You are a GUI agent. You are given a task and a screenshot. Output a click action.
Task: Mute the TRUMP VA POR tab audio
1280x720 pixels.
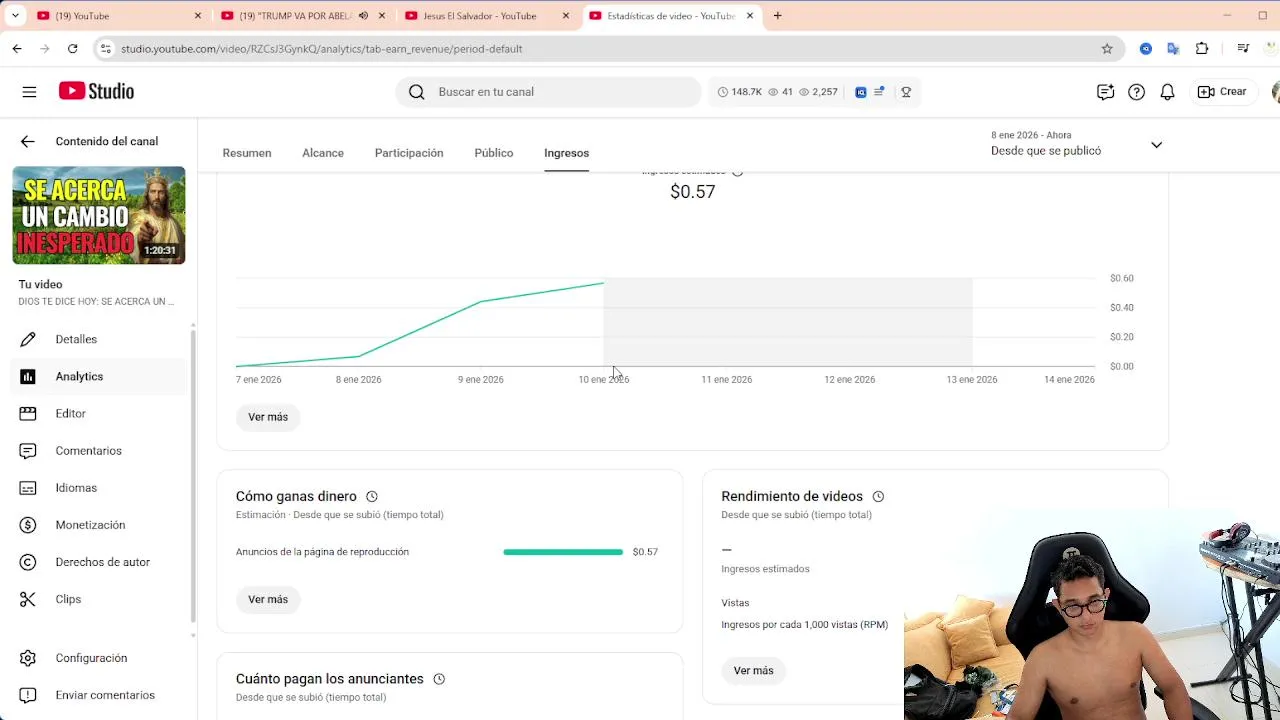[363, 16]
